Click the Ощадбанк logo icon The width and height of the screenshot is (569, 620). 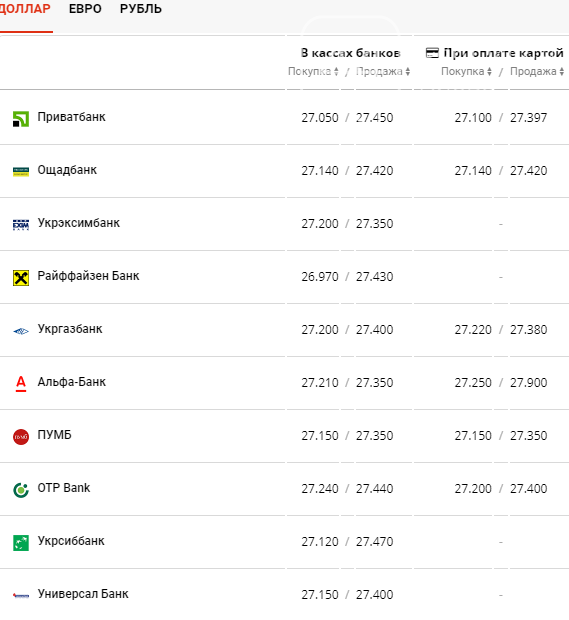pyautogui.click(x=21, y=172)
